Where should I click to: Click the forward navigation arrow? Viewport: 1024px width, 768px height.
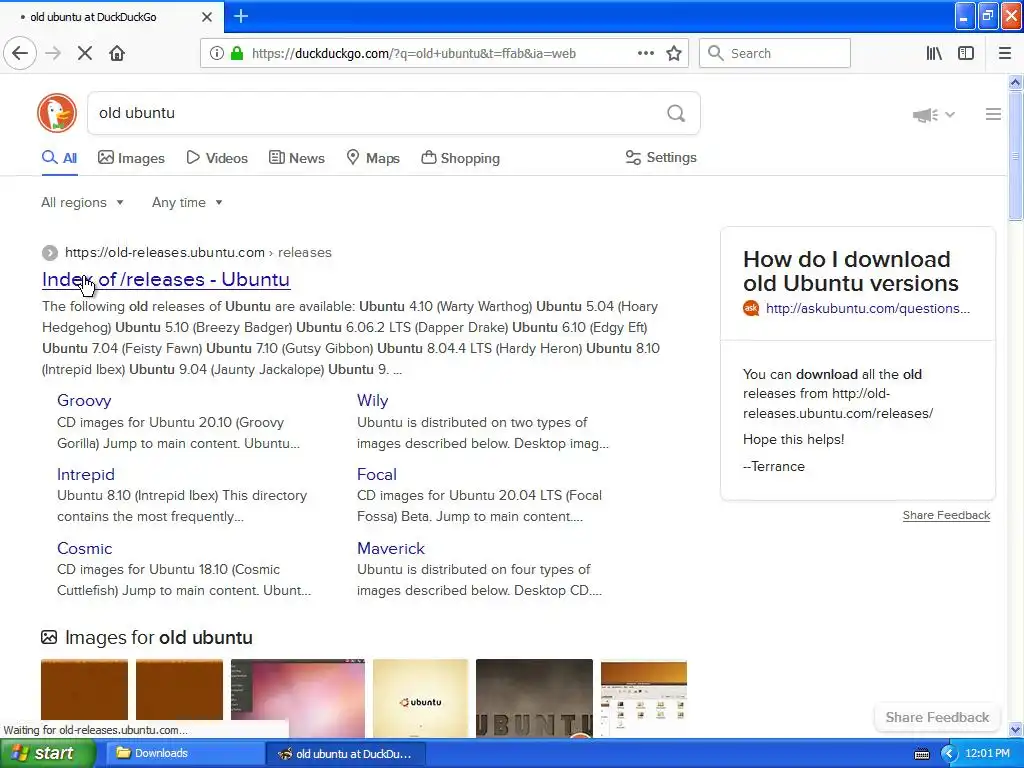pyautogui.click(x=53, y=53)
